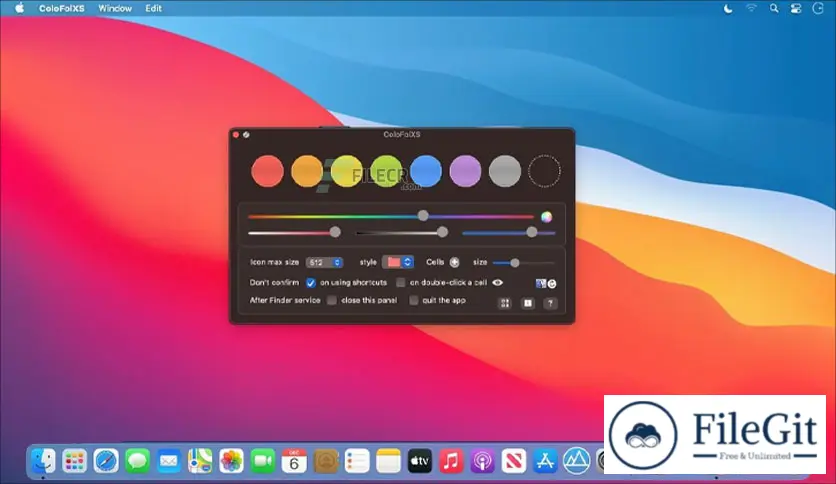Close the ColoFolXS window

point(236,135)
